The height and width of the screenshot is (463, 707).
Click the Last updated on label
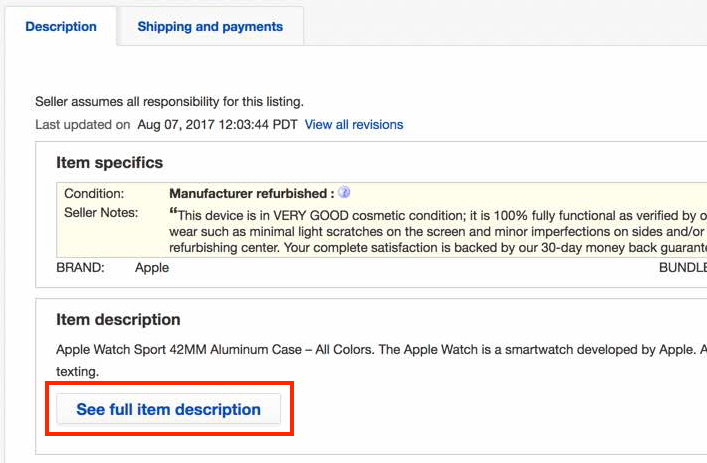click(82, 125)
